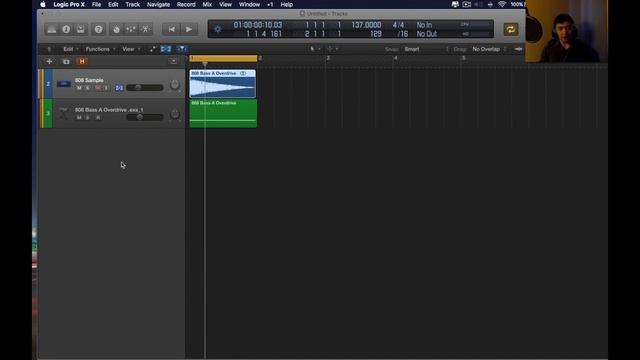Viewport: 640px width, 360px height.
Task: Toggle the automation show/hide button
Action: tap(152, 49)
